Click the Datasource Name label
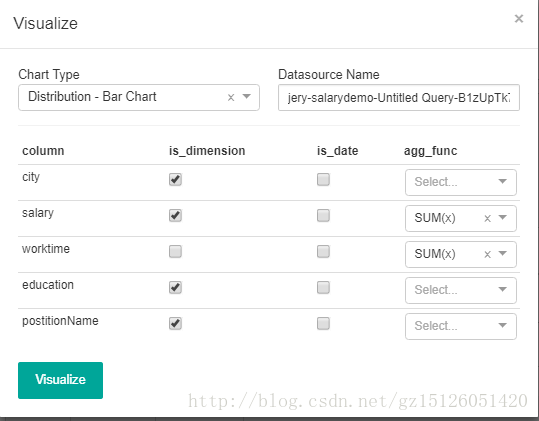 tap(329, 75)
